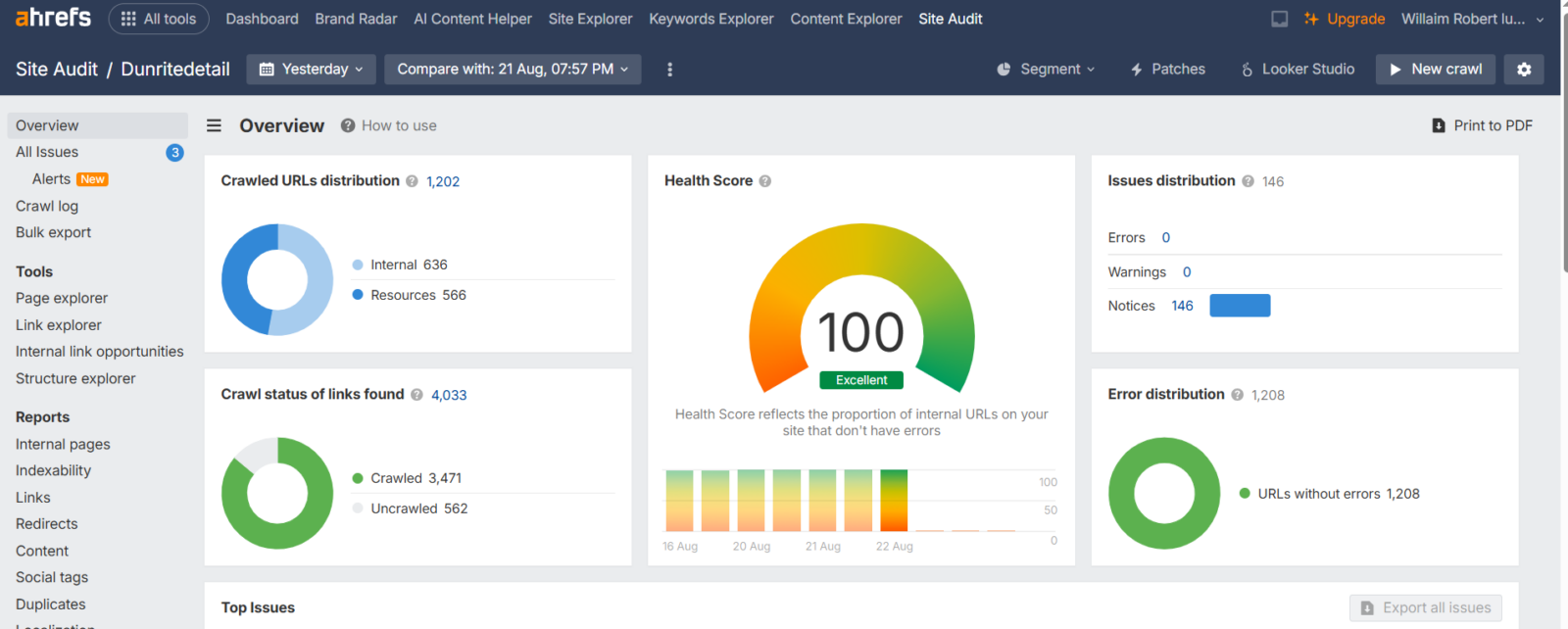Viewport: 1568px width, 629px height.
Task: Open All Issues in sidebar
Action: (47, 152)
